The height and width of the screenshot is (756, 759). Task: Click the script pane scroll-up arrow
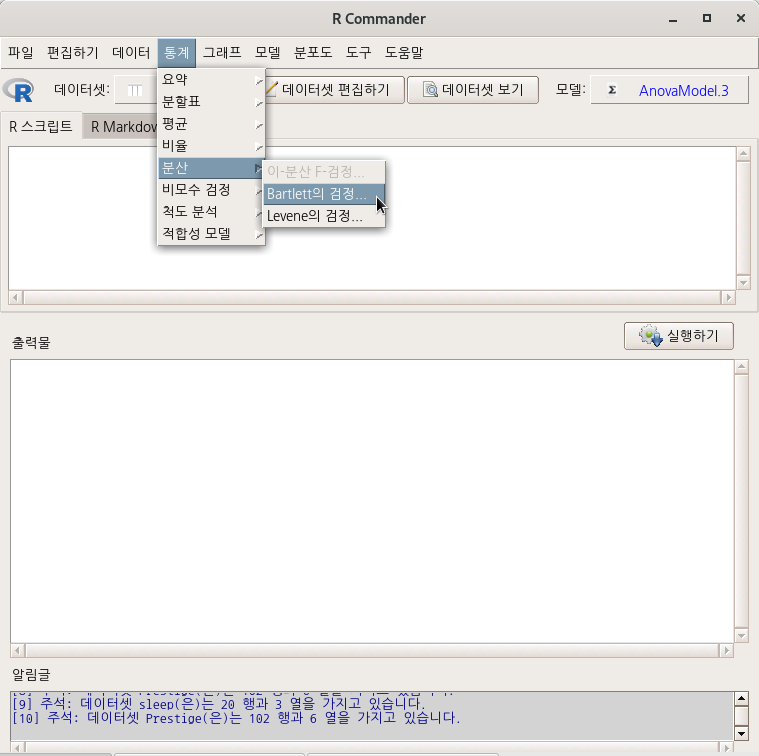(x=743, y=154)
